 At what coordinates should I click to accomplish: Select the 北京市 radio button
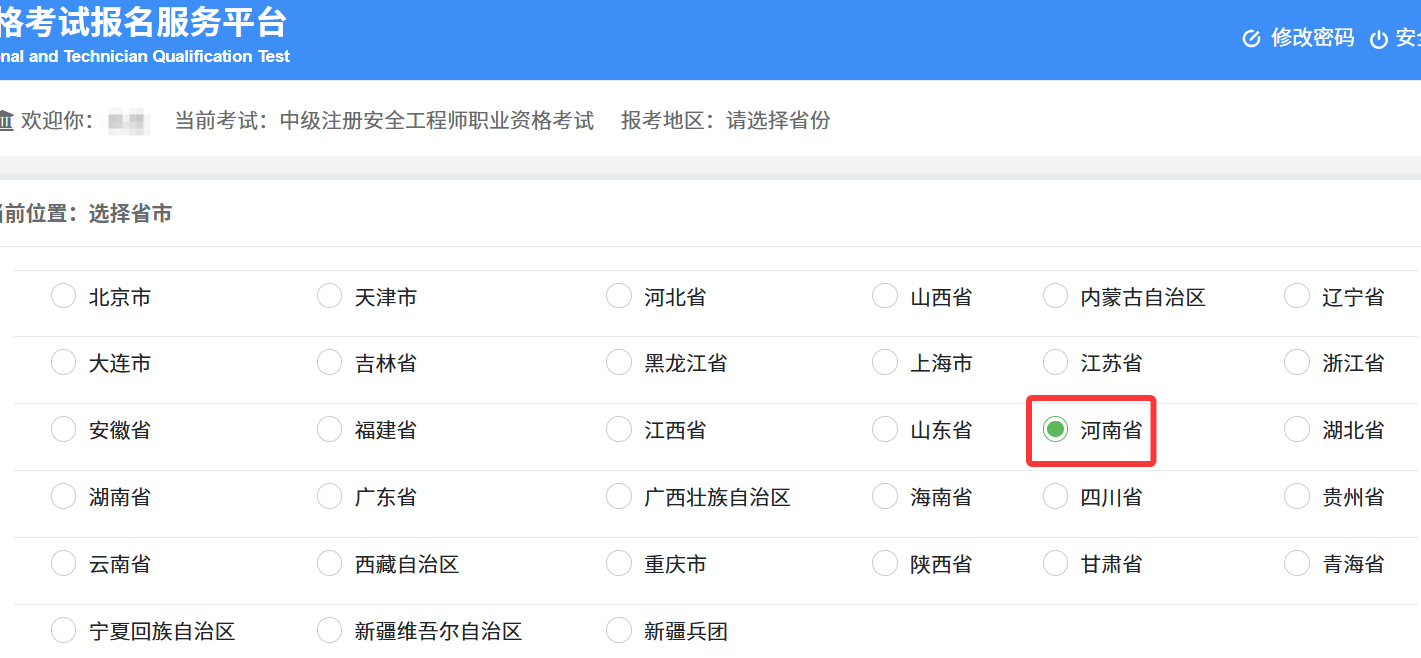coord(63,295)
